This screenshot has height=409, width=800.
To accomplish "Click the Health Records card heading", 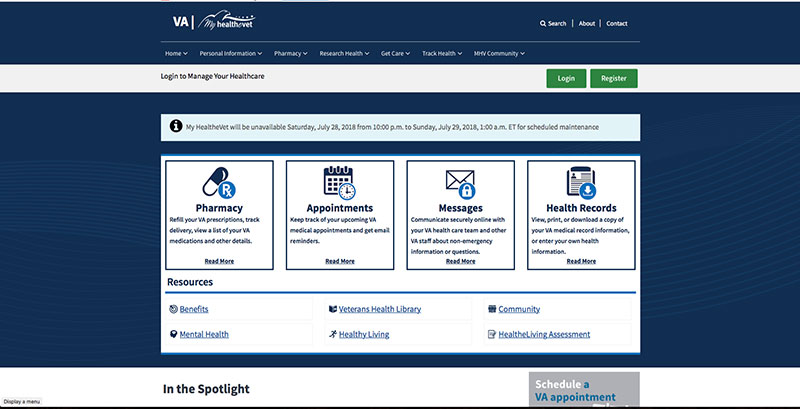I will (x=581, y=208).
